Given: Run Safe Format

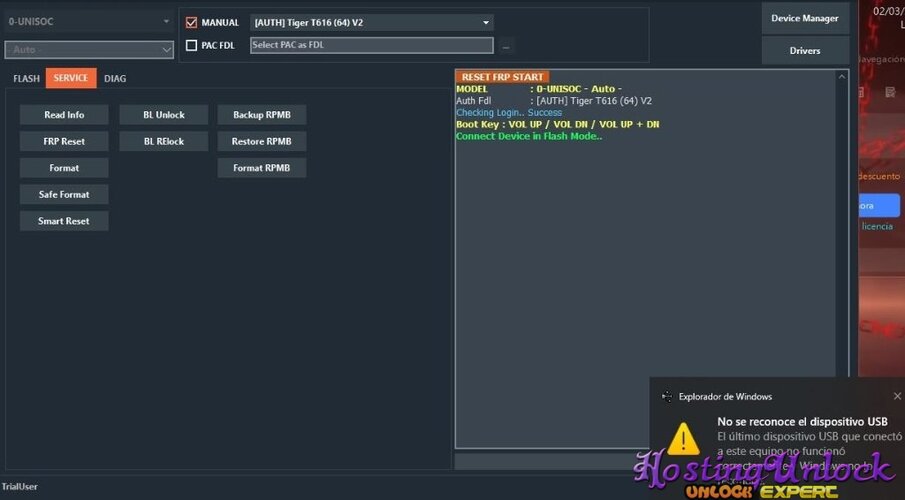Looking at the screenshot, I should point(64,195).
